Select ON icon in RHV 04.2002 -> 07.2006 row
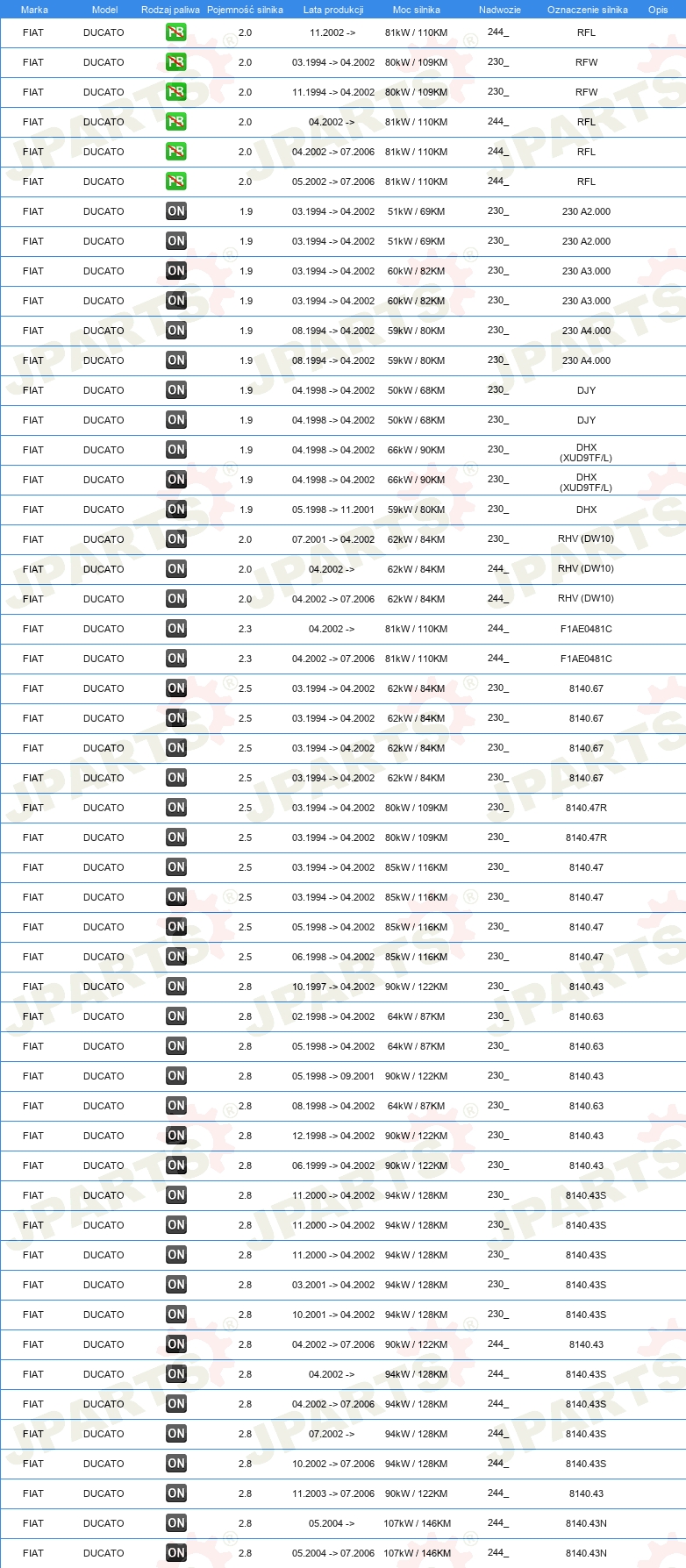 tap(176, 599)
